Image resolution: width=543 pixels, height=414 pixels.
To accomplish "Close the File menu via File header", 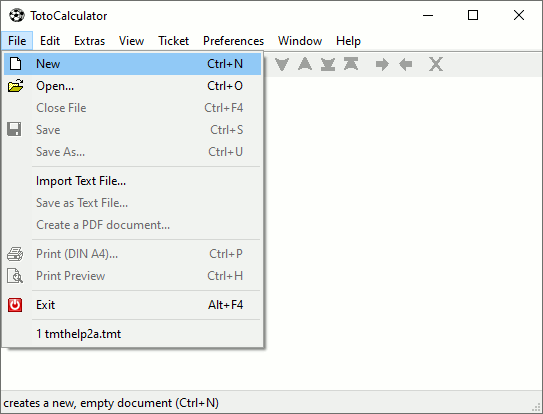I will tap(17, 41).
